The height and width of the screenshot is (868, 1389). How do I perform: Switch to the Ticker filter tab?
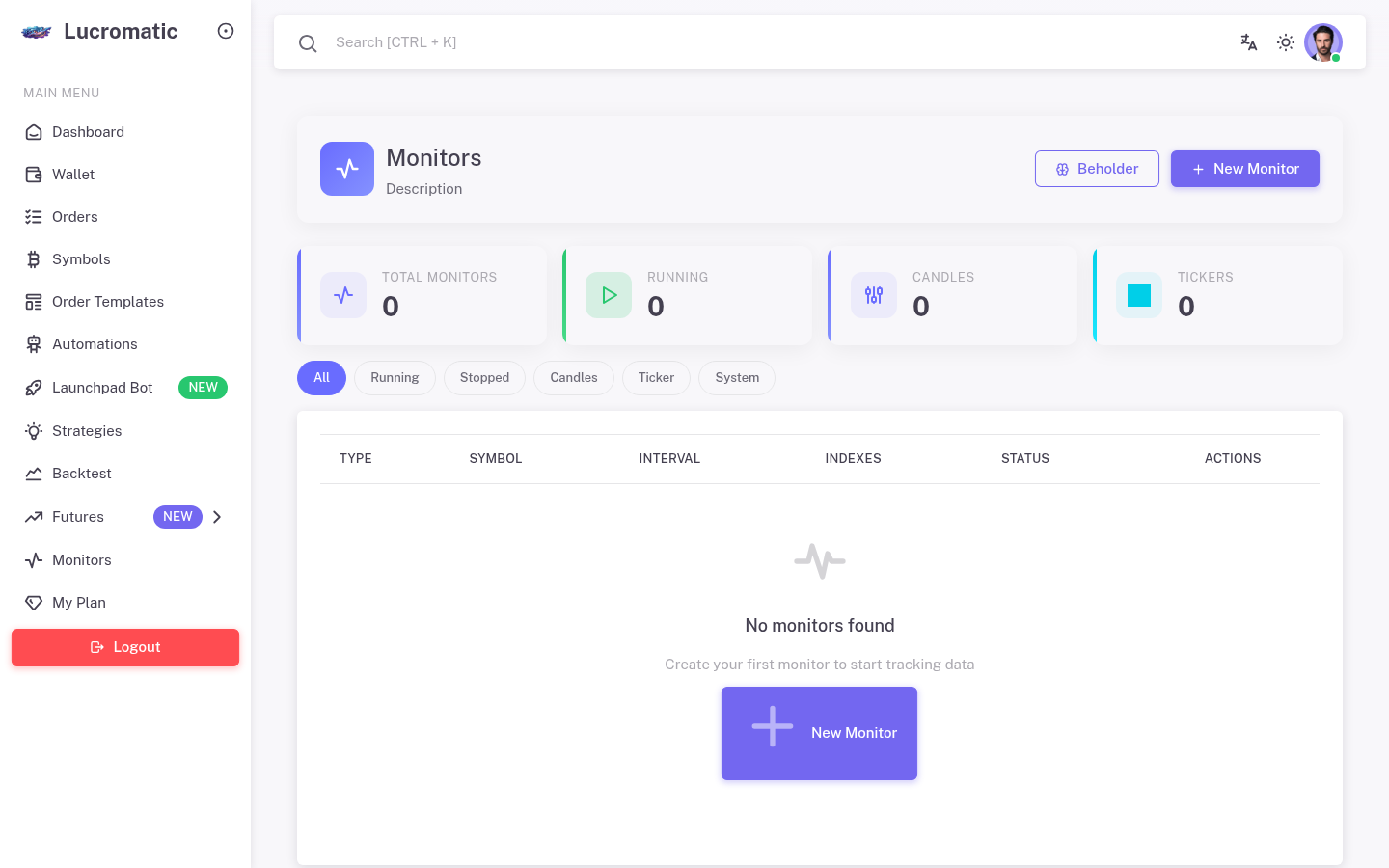656,378
